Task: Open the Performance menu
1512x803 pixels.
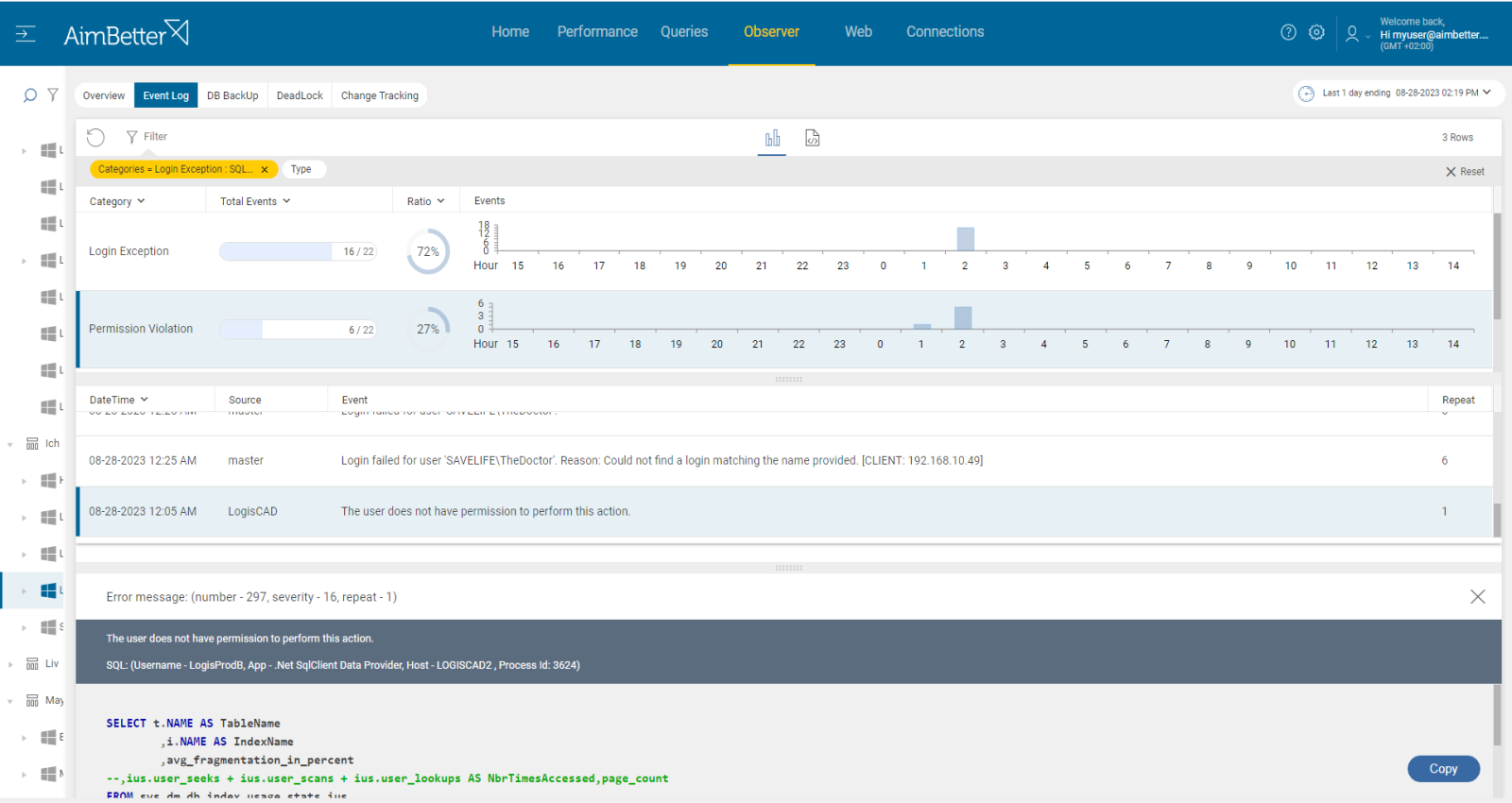Action: (x=597, y=32)
